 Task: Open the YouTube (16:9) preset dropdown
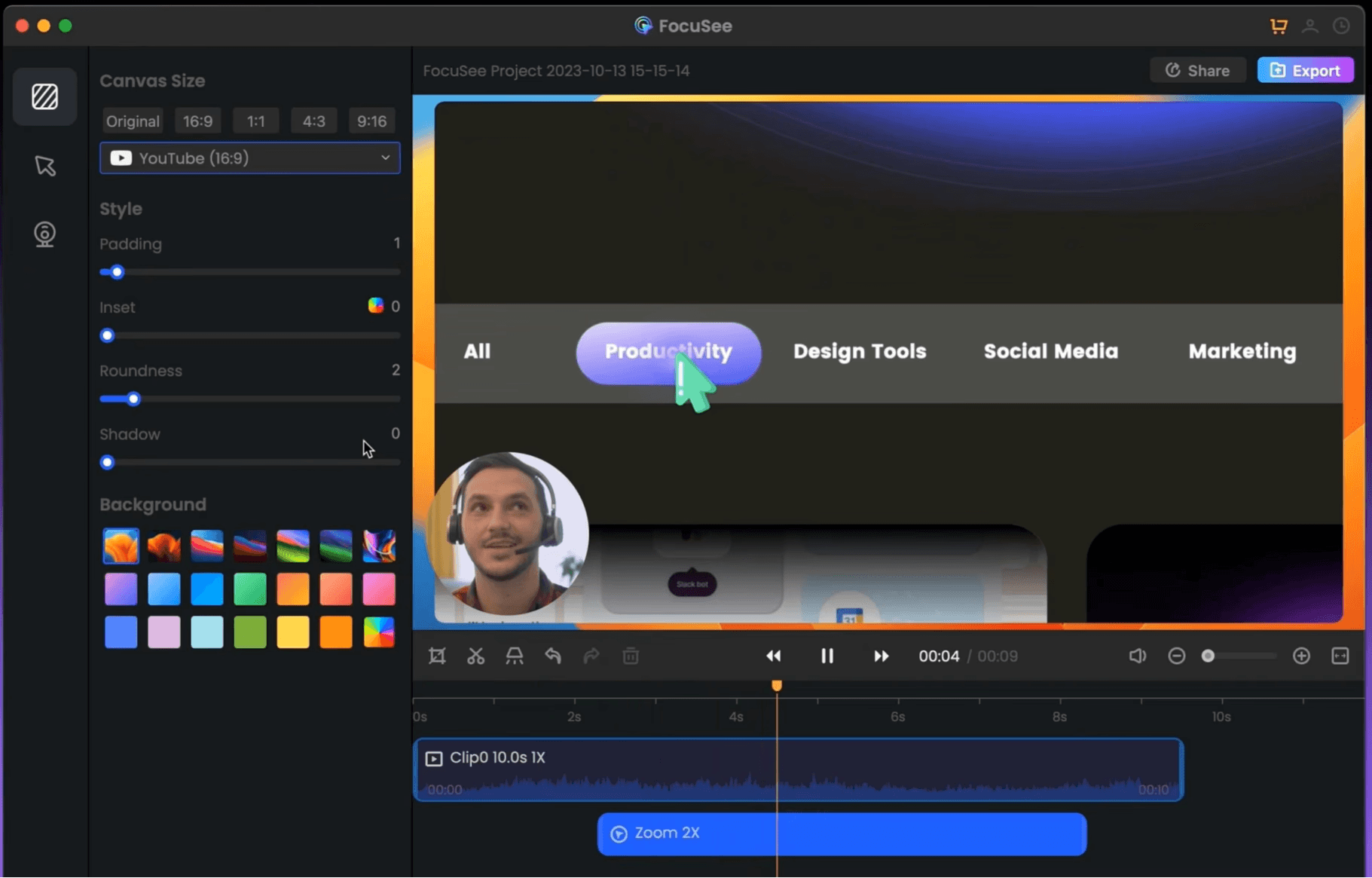[250, 158]
